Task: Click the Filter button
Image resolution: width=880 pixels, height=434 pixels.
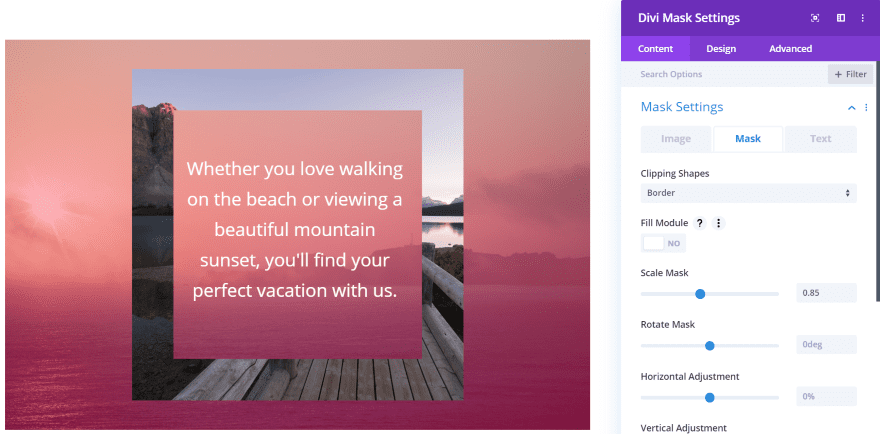Action: click(x=850, y=74)
